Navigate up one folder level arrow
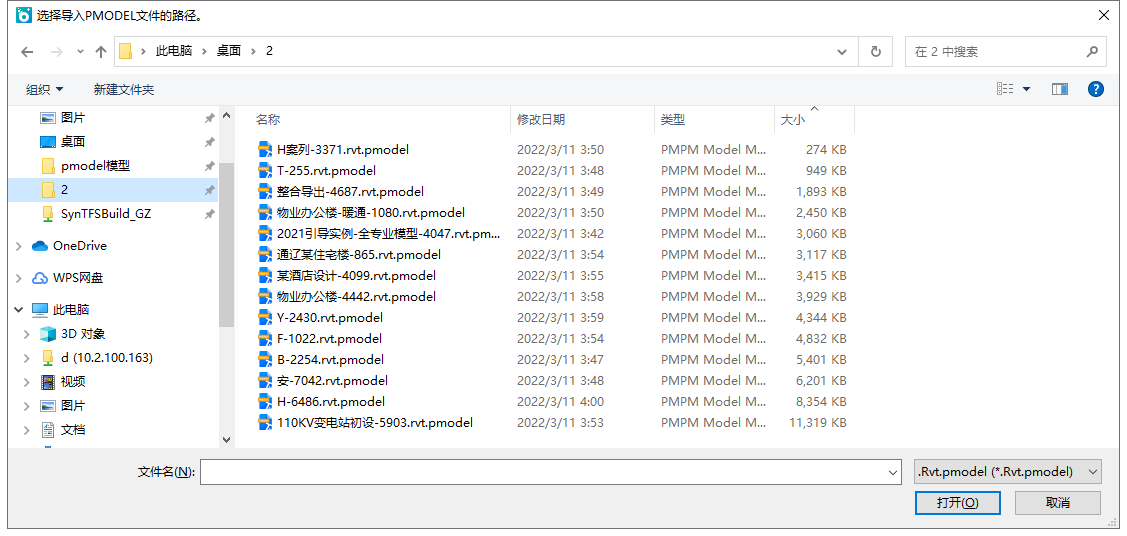 tap(101, 52)
